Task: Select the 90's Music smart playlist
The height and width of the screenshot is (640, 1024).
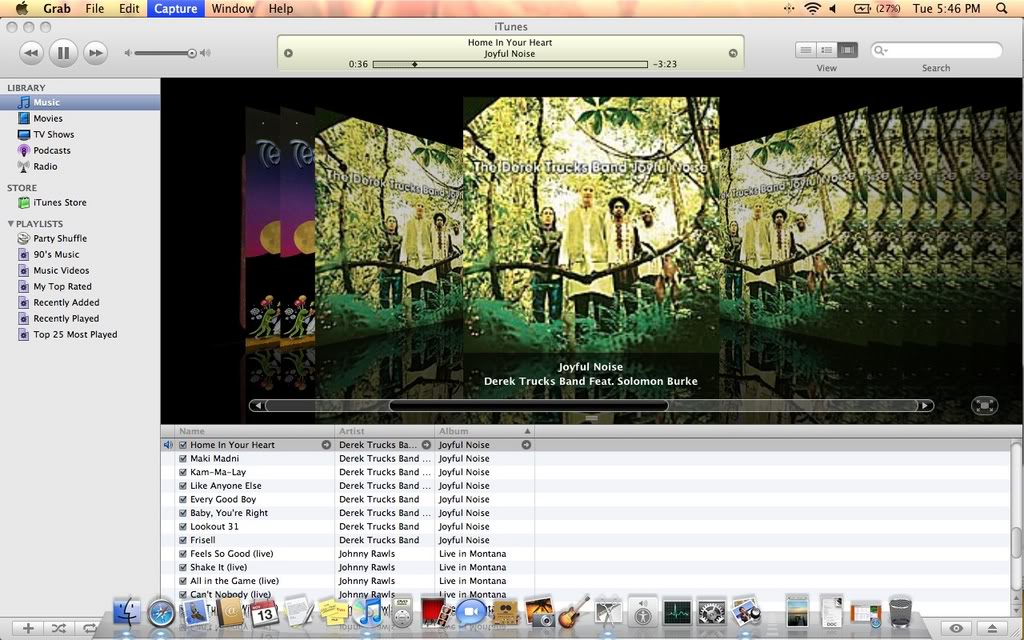Action: (x=56, y=254)
